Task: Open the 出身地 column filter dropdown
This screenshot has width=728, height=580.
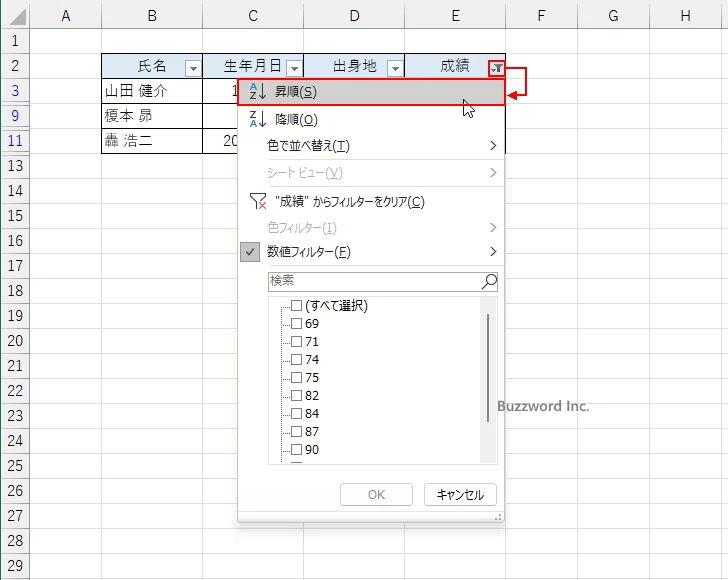Action: [x=396, y=69]
